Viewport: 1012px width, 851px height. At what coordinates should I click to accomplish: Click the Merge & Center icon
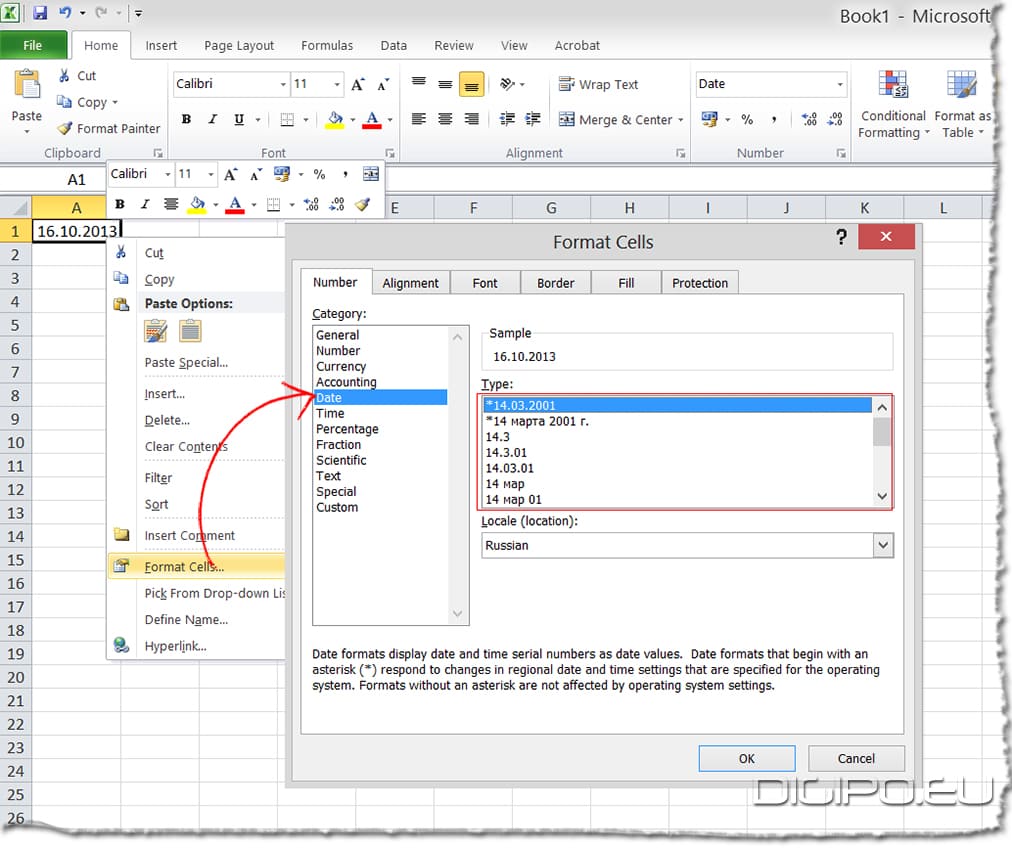tap(567, 119)
